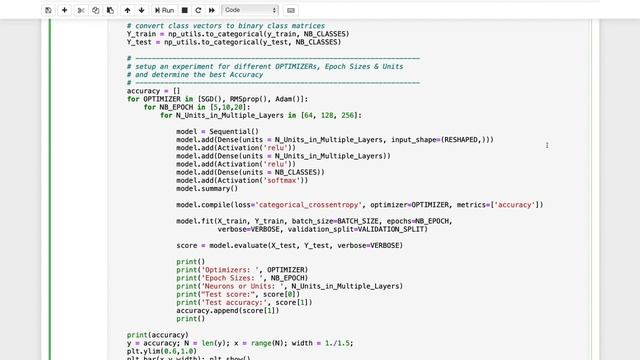Image resolution: width=640 pixels, height=360 pixels.
Task: Restart kernel and rerun all cells
Action: click(x=211, y=10)
